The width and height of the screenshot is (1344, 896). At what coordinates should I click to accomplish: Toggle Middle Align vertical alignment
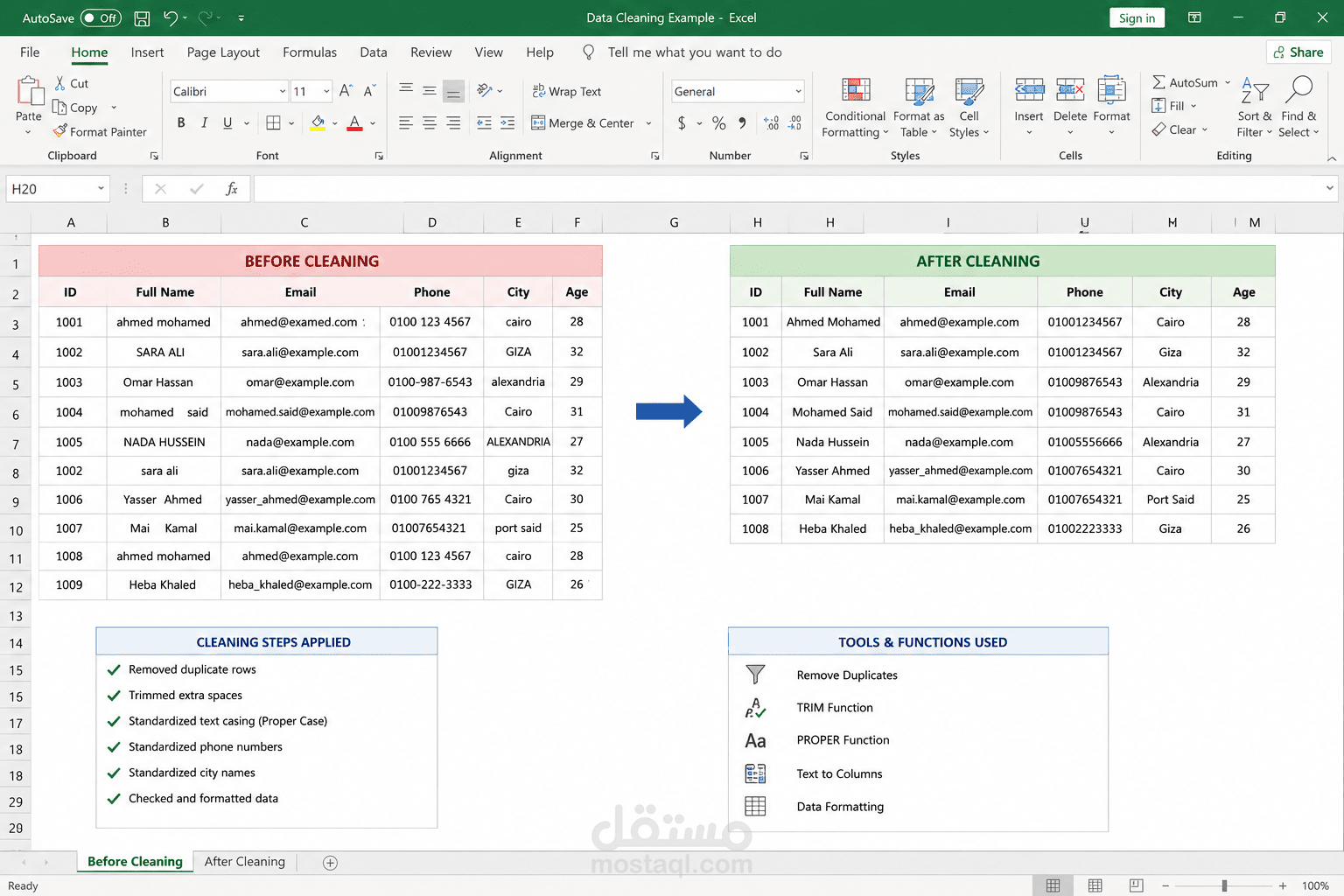click(430, 90)
